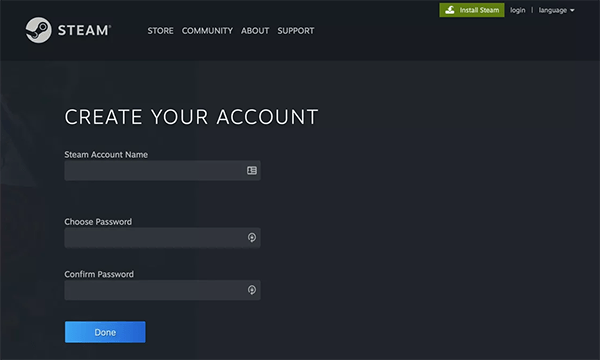Open the language dropdown

[556, 10]
